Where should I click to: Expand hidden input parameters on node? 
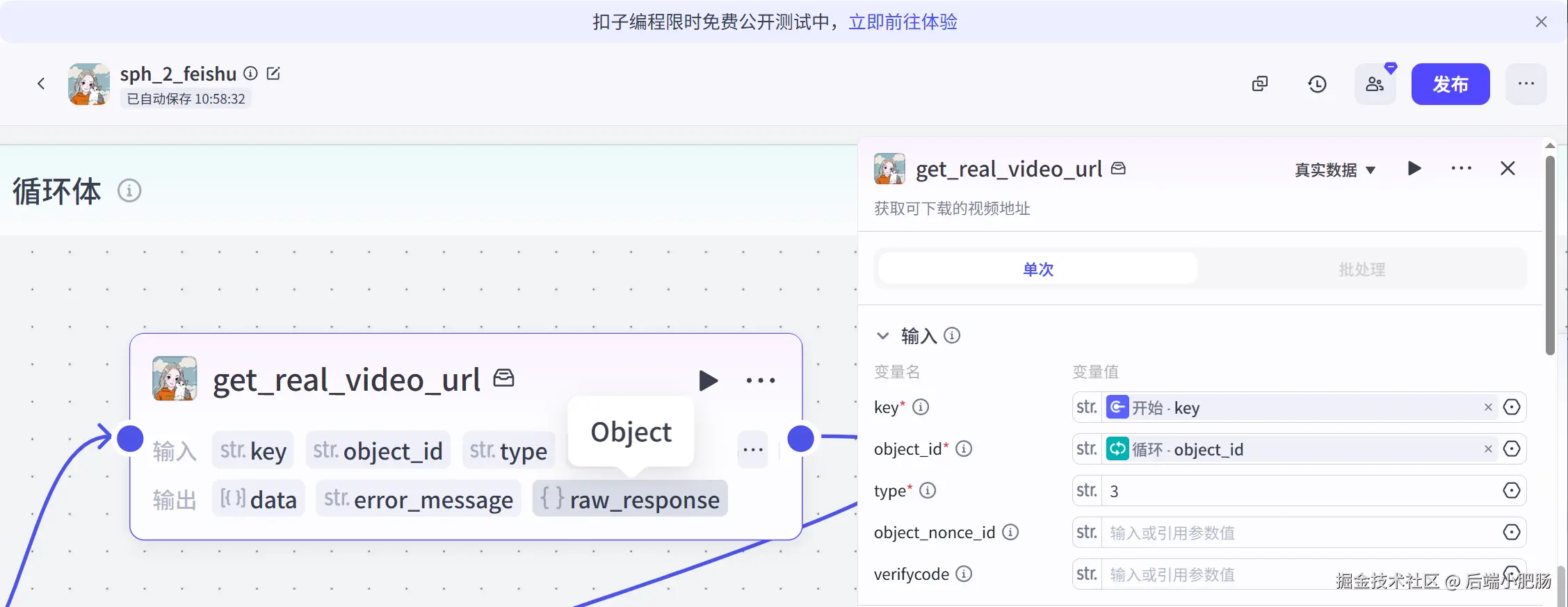click(753, 450)
